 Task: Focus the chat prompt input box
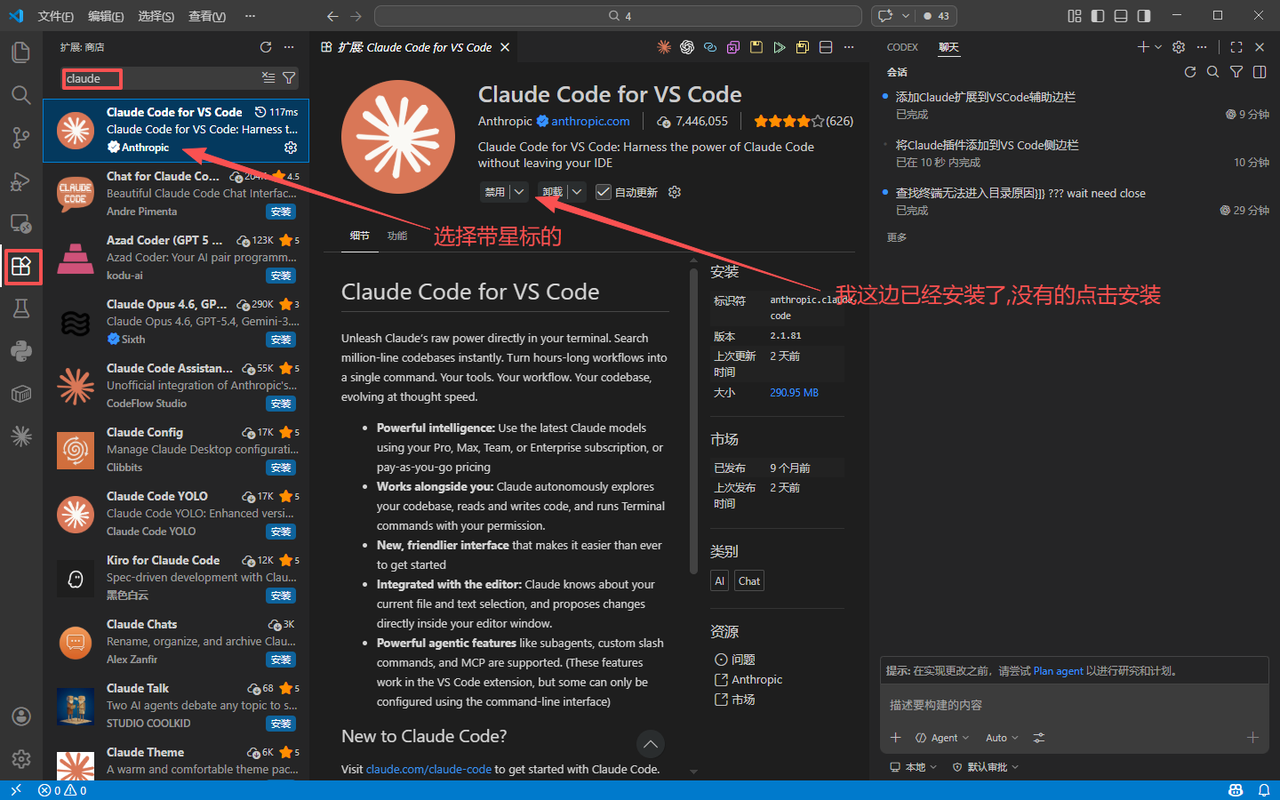(1073, 705)
